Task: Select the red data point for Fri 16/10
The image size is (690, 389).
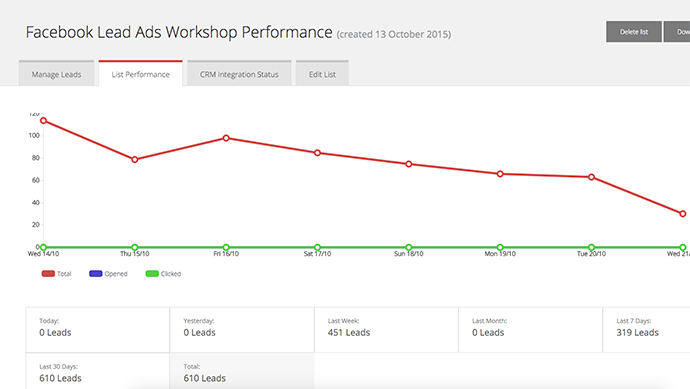Action: click(x=226, y=138)
